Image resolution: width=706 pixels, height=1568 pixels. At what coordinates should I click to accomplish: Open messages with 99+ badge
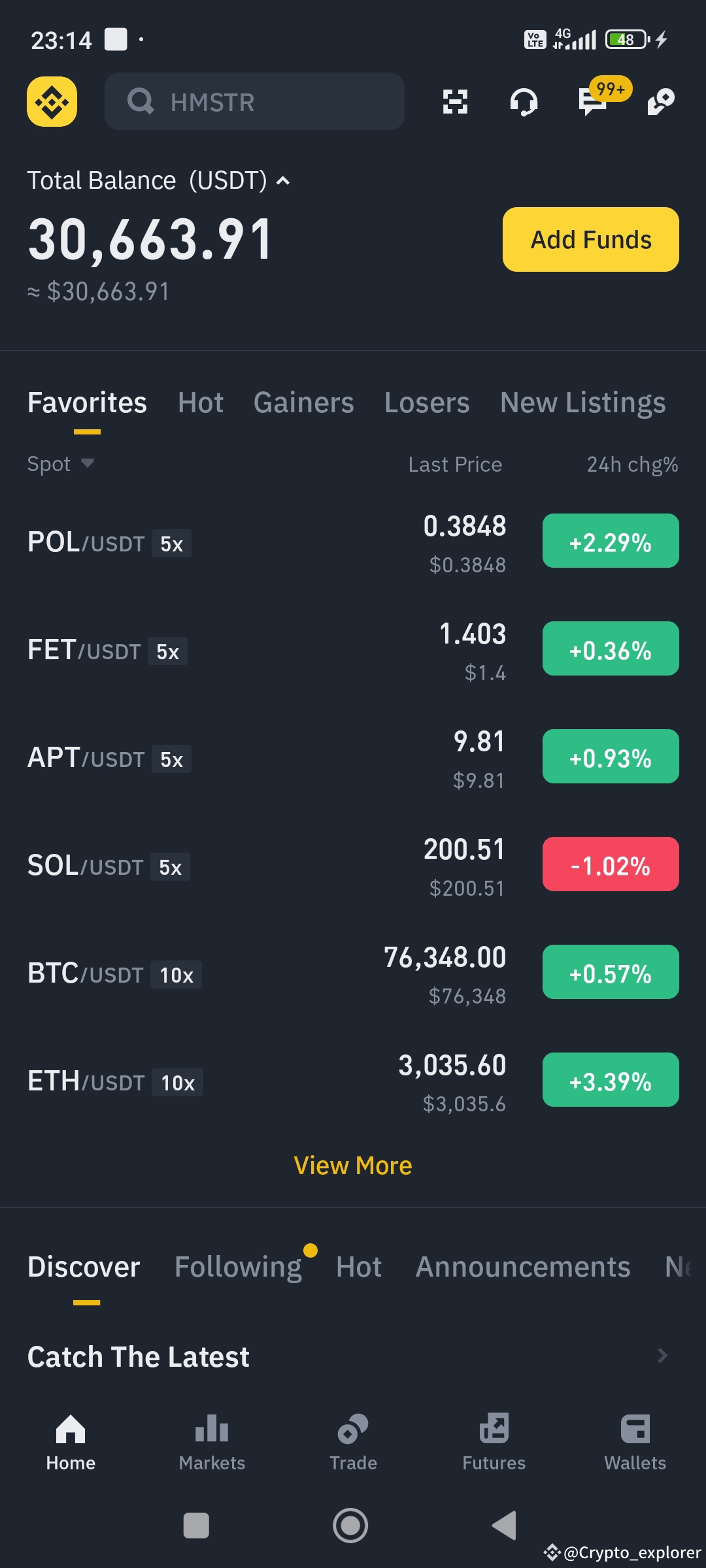594,102
